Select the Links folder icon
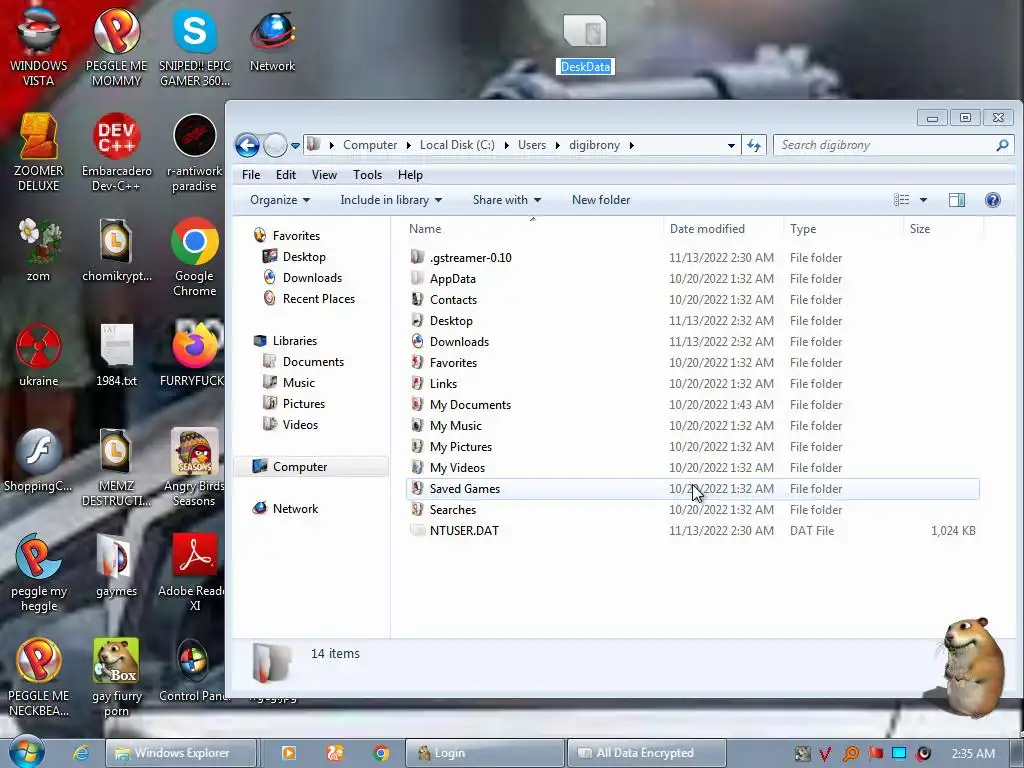 coord(417,383)
